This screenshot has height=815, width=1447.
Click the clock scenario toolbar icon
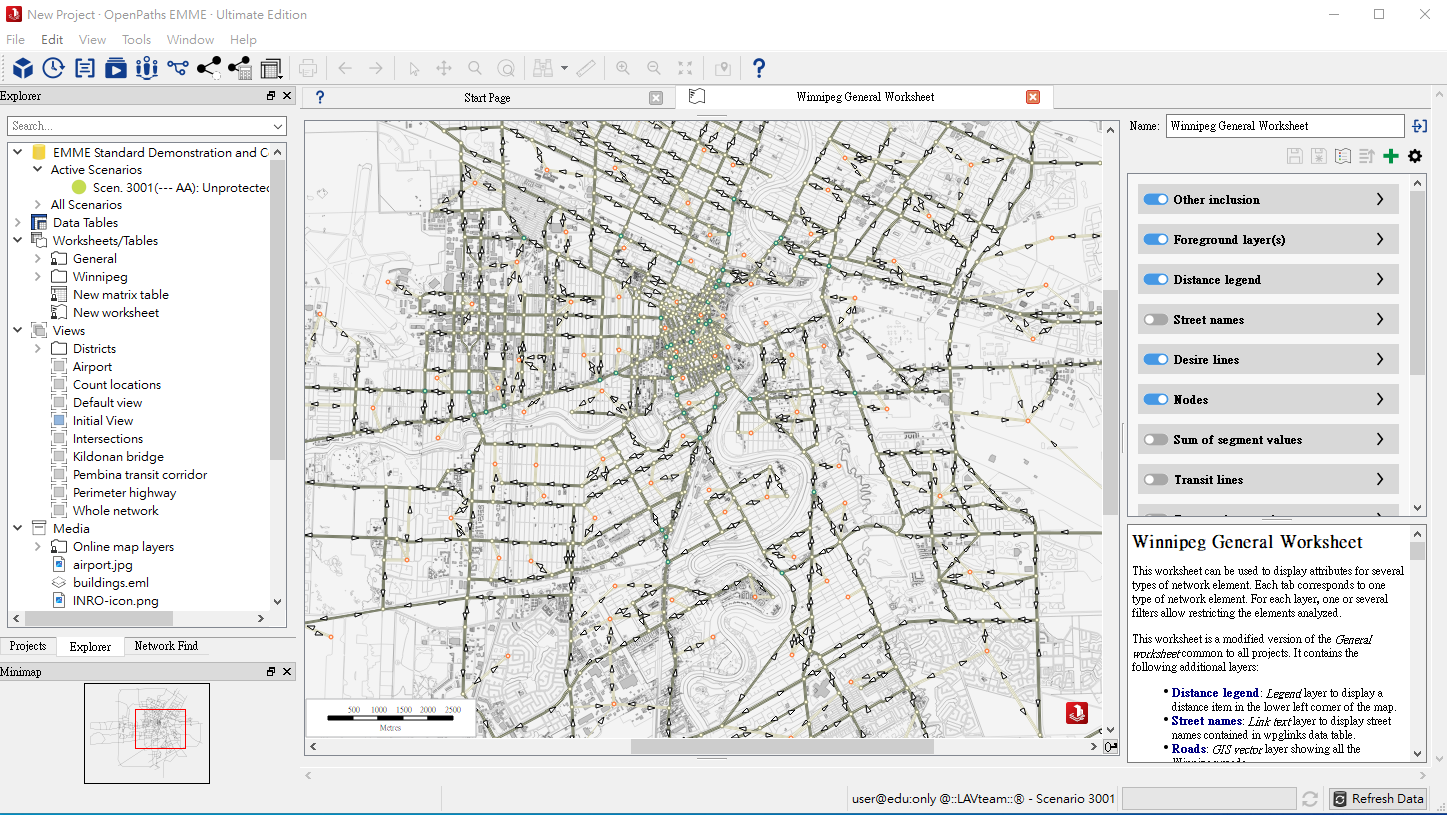tap(53, 68)
